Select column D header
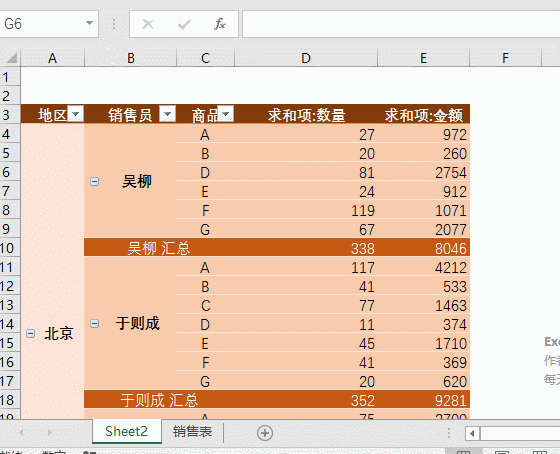 (x=306, y=58)
